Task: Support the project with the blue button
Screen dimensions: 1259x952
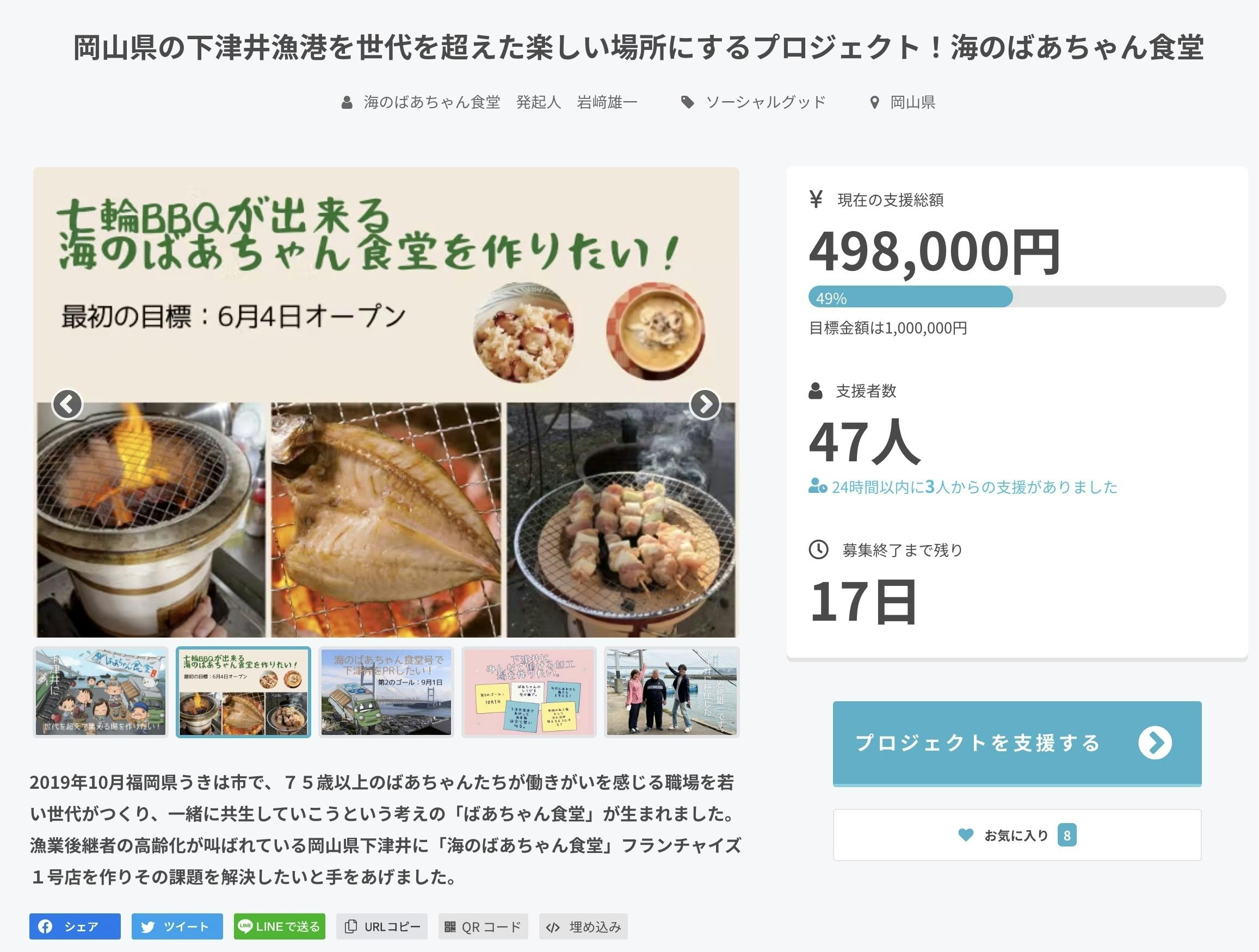Action: coord(1016,743)
